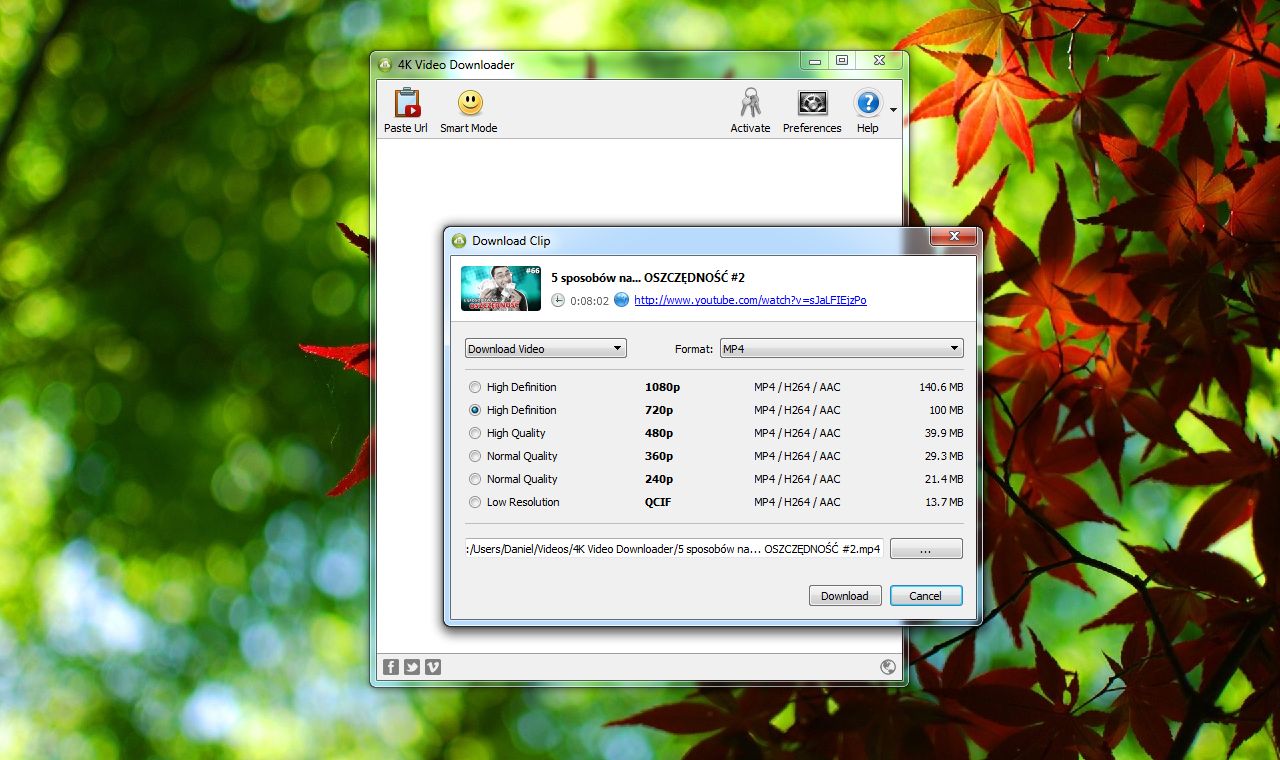Click the save path input field

pyautogui.click(x=674, y=548)
